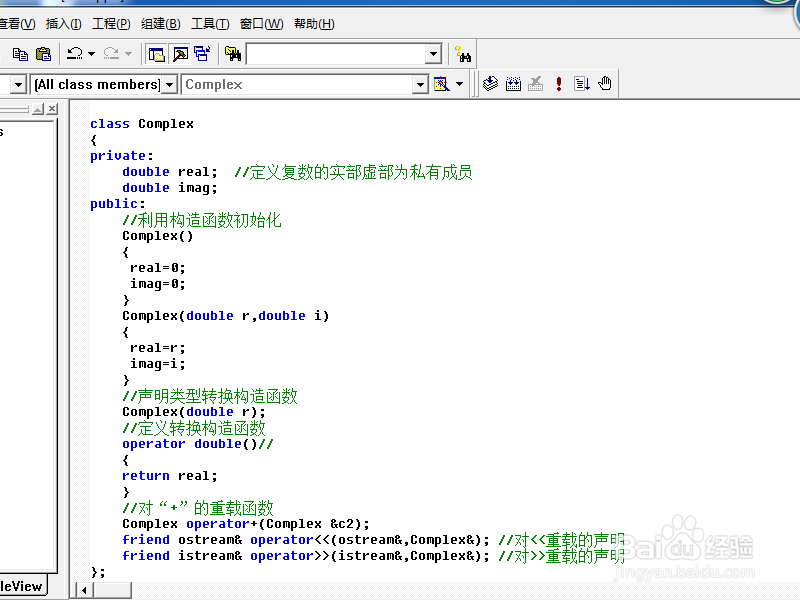Image resolution: width=800 pixels, height=600 pixels.
Task: Open the leftmost WizardBar class dropdown arrow
Action: (x=18, y=85)
